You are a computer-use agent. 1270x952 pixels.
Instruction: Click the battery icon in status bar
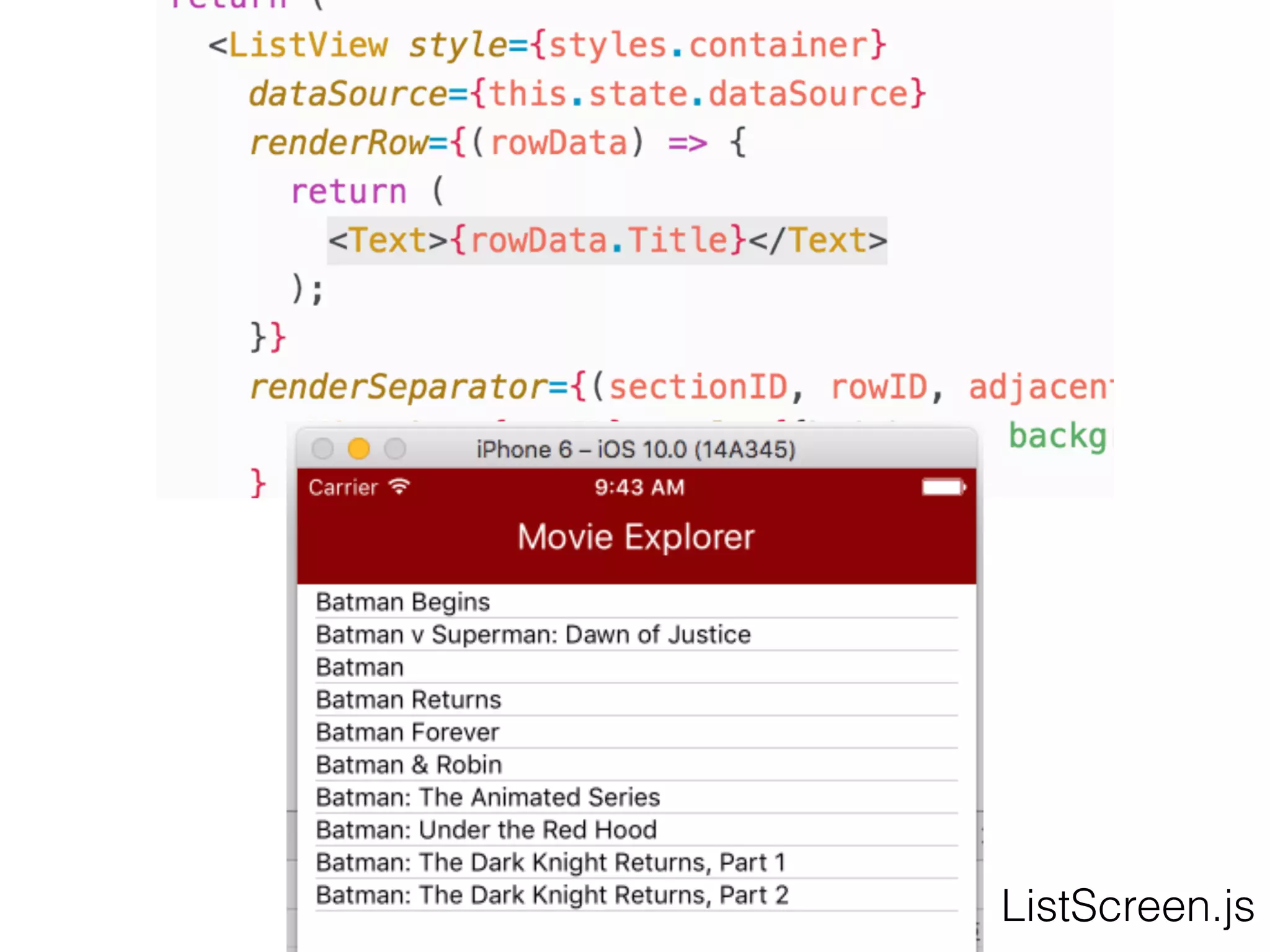(943, 488)
